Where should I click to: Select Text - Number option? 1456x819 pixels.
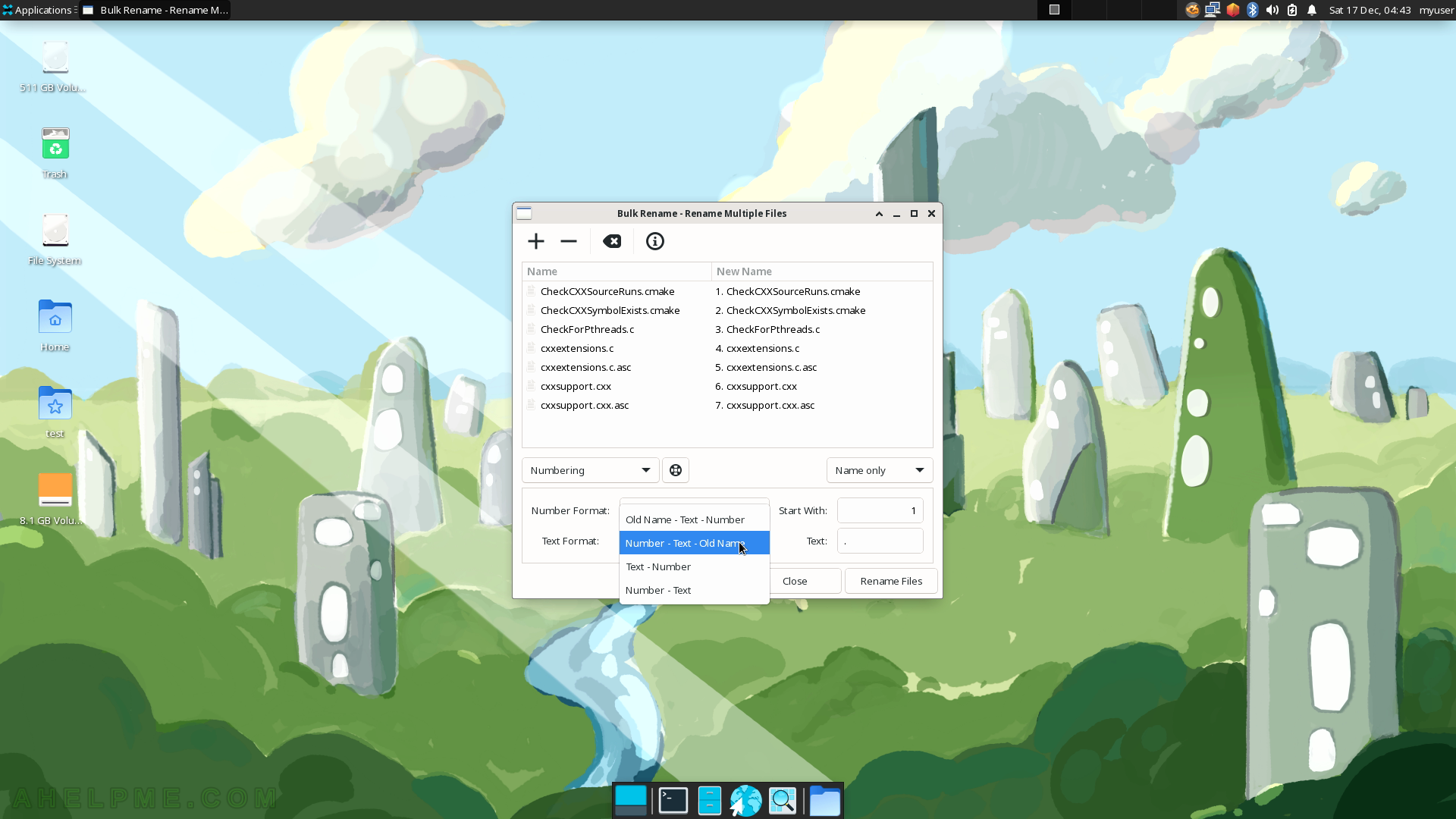[x=695, y=566]
